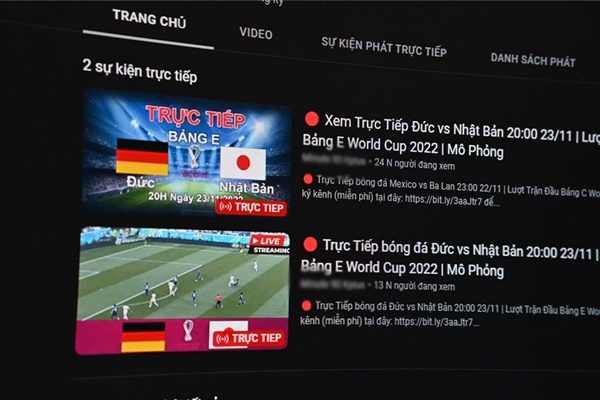This screenshot has width=600, height=400.
Task: Click the TRỰC TIẾP badge on second thumbnail
Action: point(248,338)
